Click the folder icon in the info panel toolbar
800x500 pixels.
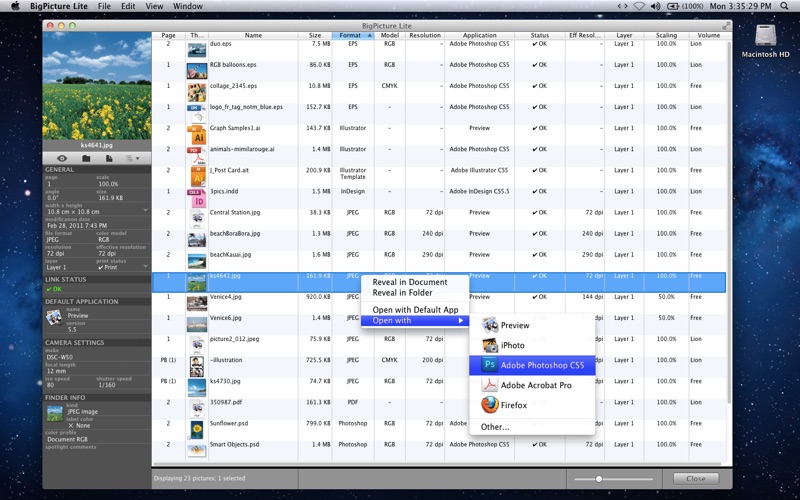[86, 159]
